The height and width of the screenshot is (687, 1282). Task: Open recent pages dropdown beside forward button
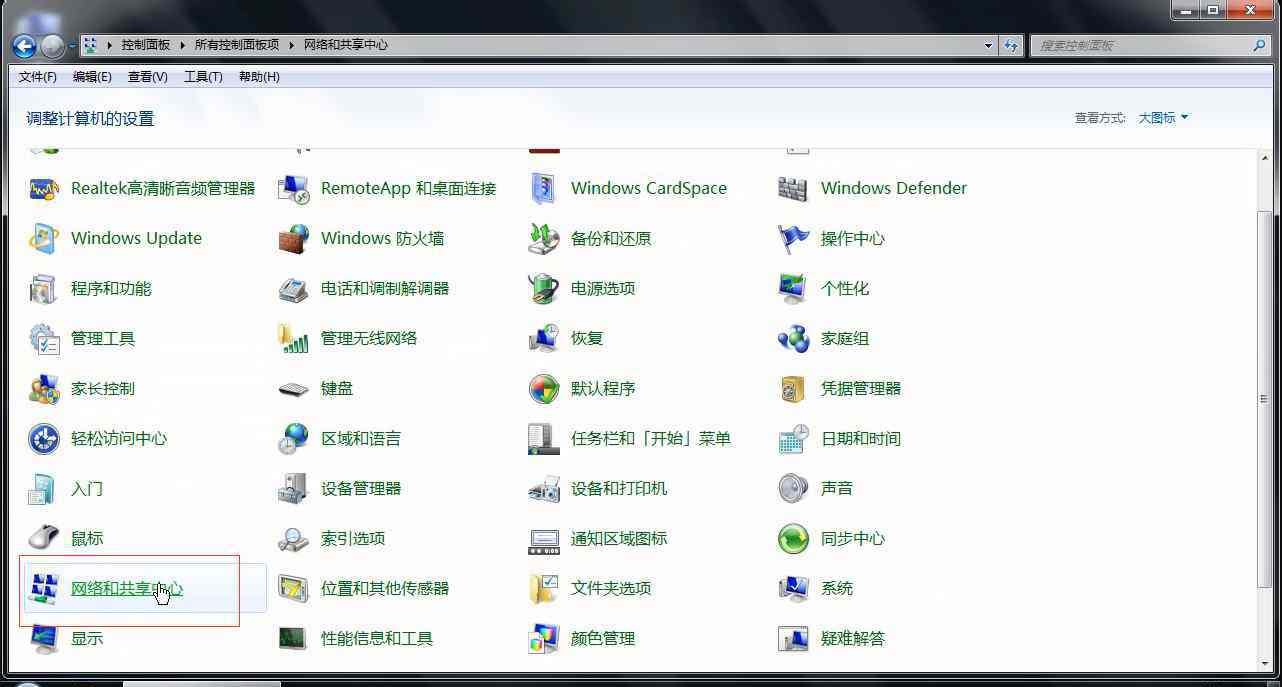tap(73, 46)
